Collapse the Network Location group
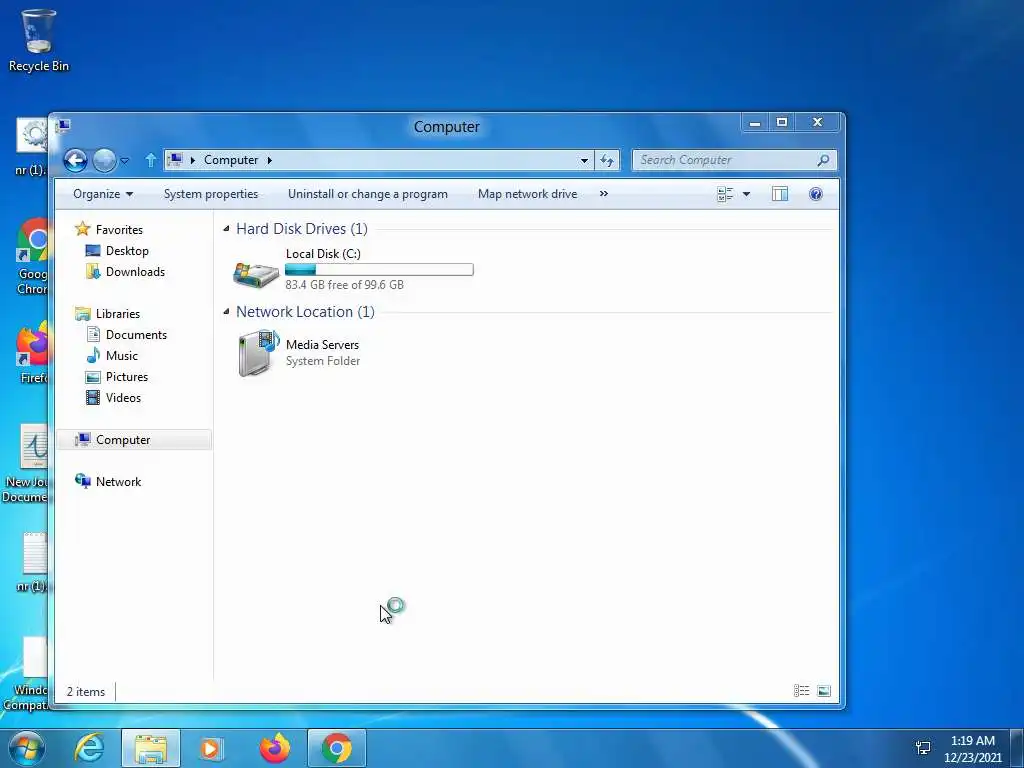The width and height of the screenshot is (1024, 768). click(x=226, y=312)
